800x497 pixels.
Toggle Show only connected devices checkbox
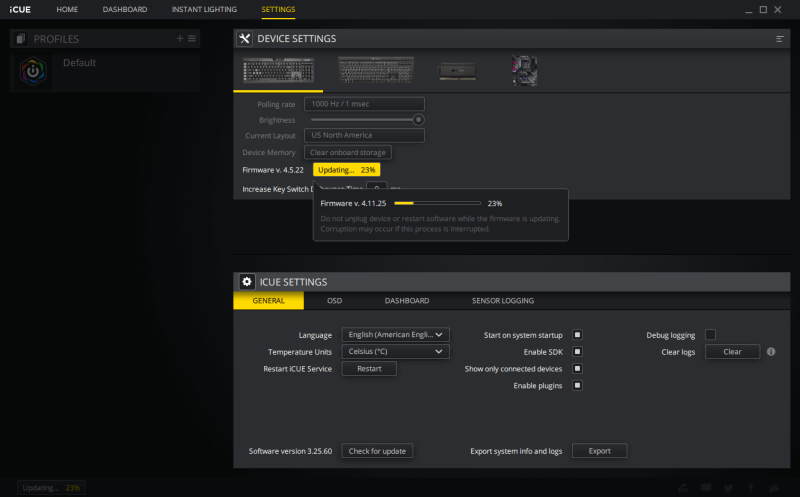click(577, 368)
